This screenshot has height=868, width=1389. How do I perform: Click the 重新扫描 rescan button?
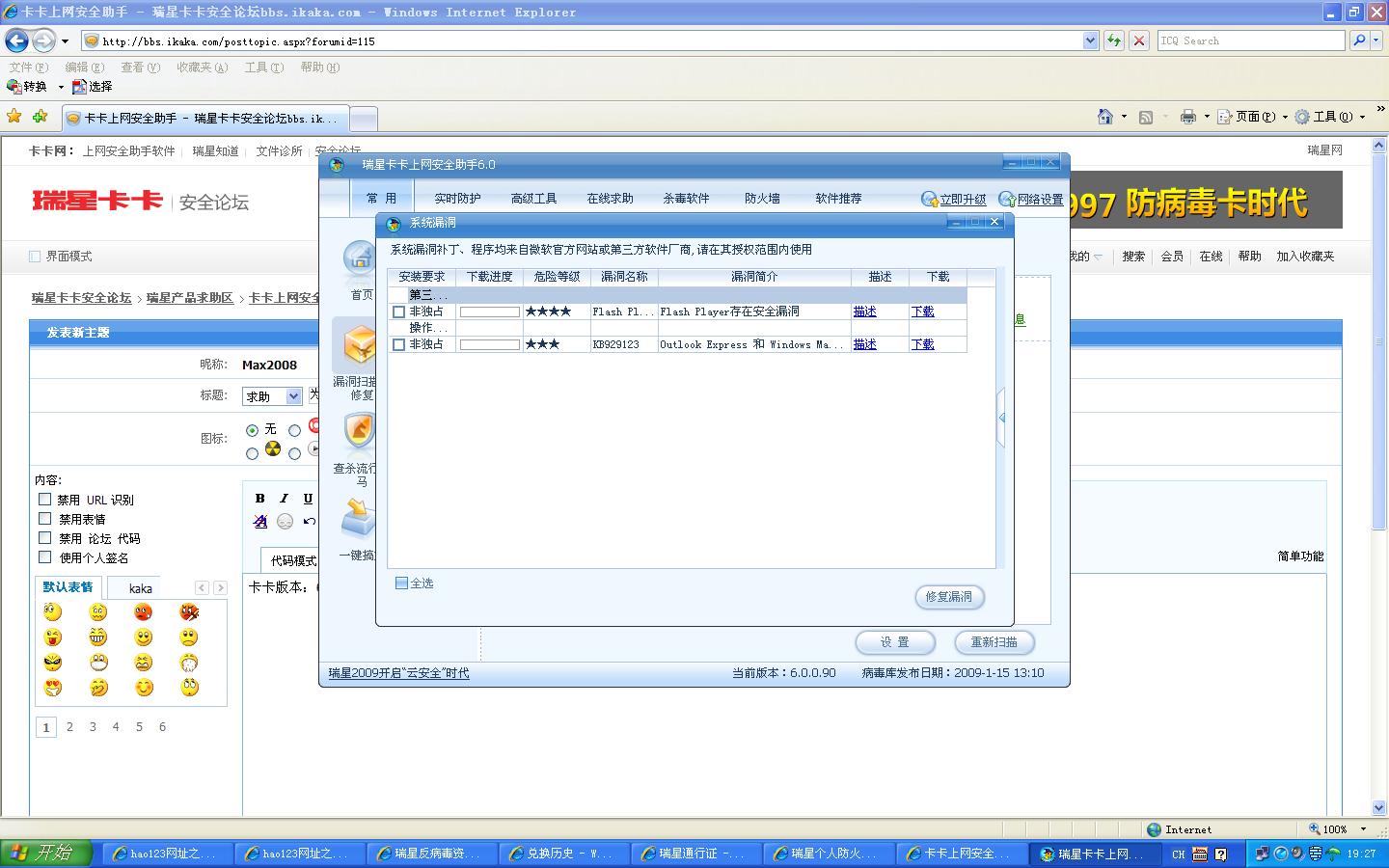[994, 642]
